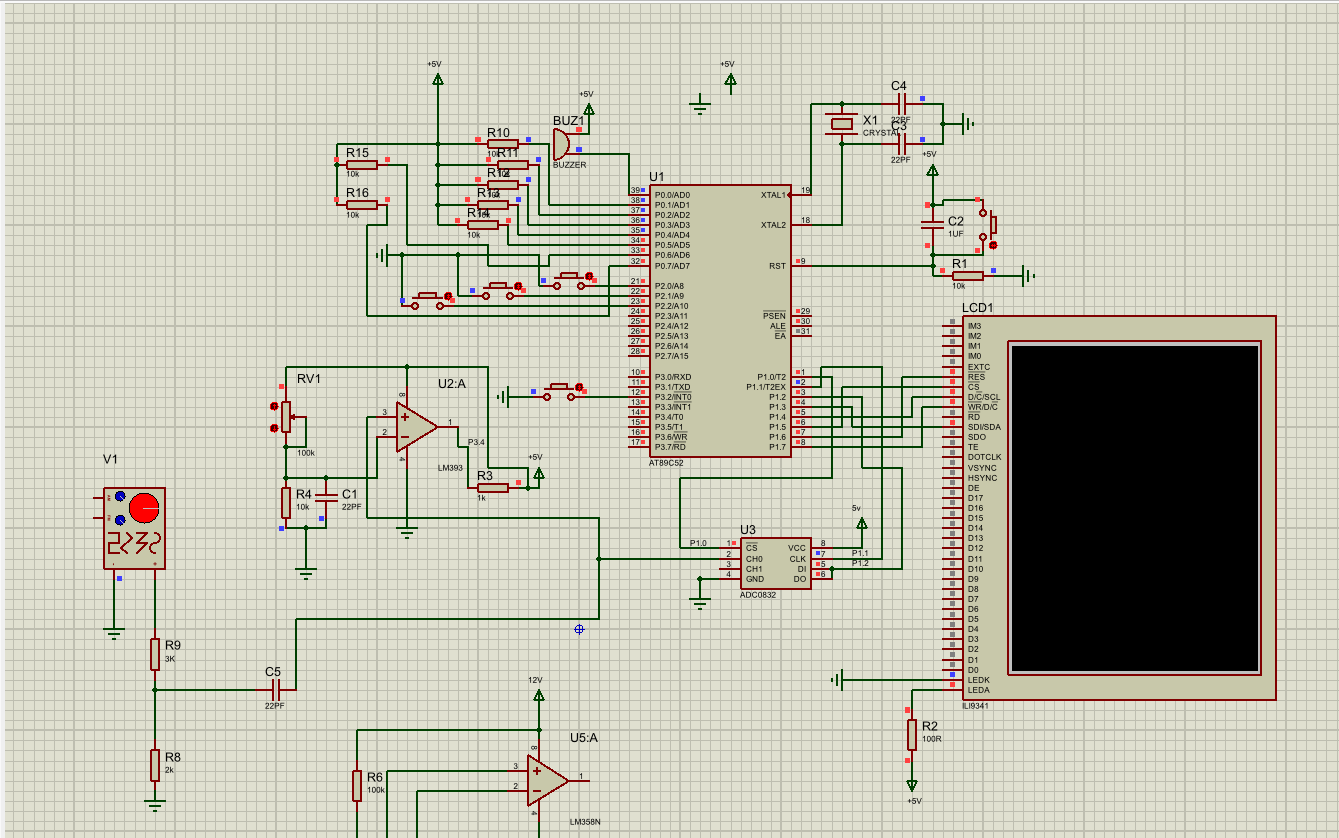Select resistor R16 symbol

coord(362,205)
